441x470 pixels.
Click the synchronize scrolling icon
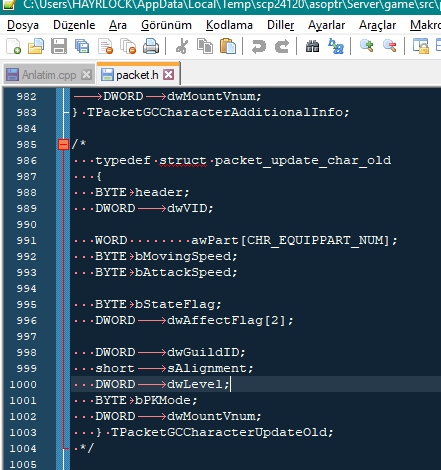pyautogui.click(x=421, y=46)
